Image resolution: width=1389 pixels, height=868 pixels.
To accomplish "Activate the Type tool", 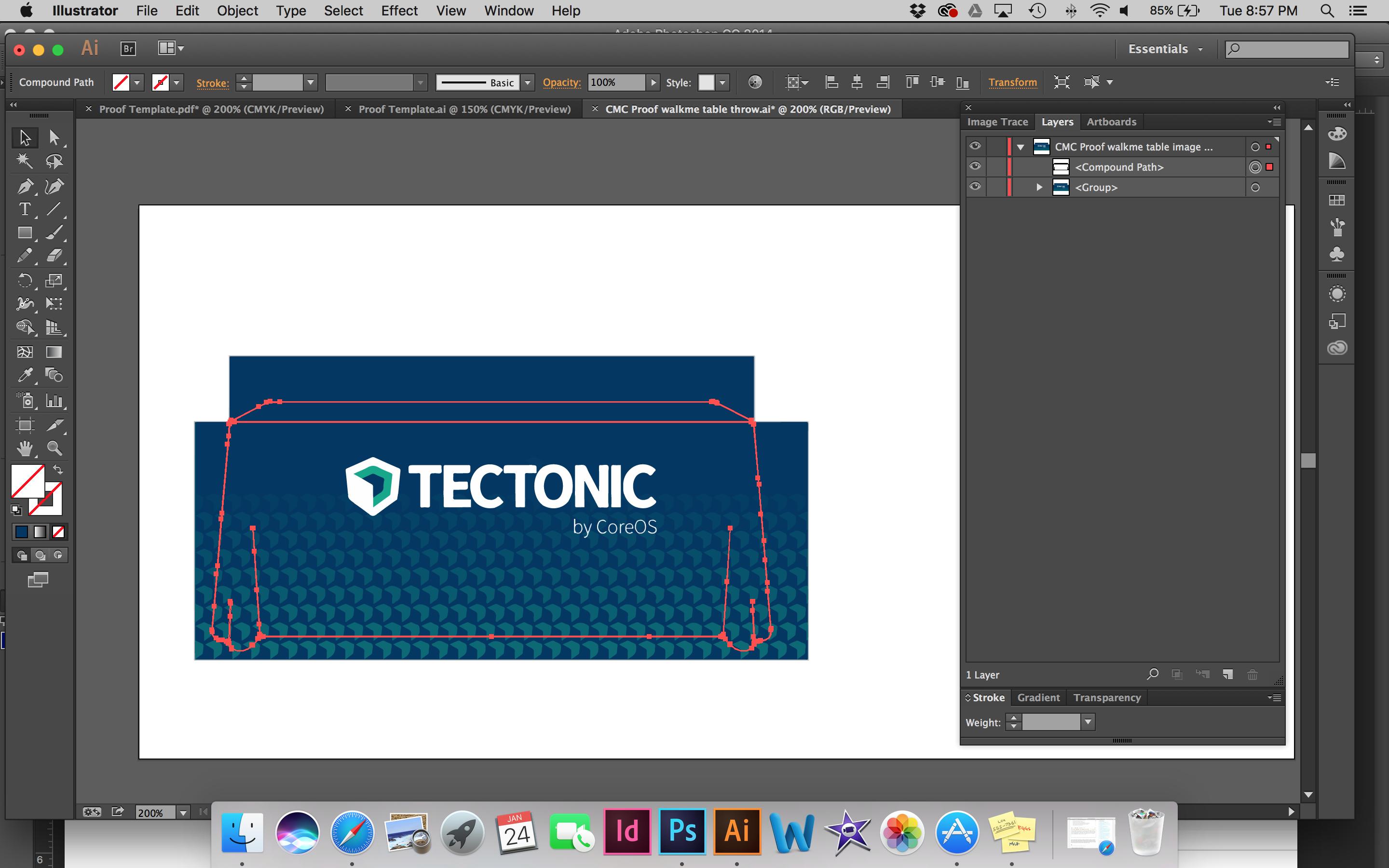I will [x=25, y=210].
